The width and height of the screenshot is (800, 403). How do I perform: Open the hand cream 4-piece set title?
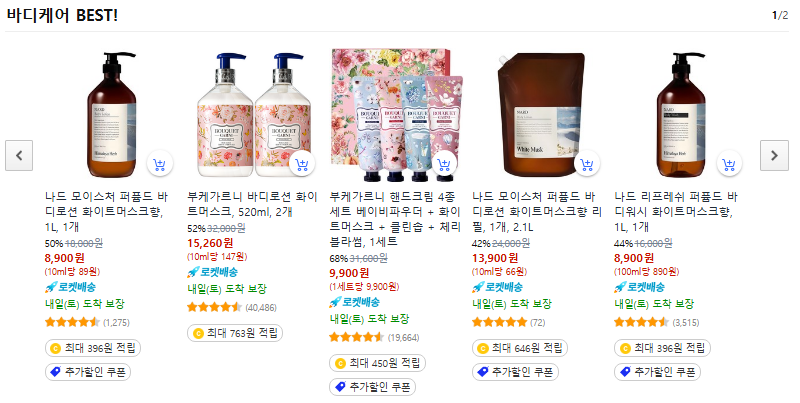coord(395,219)
